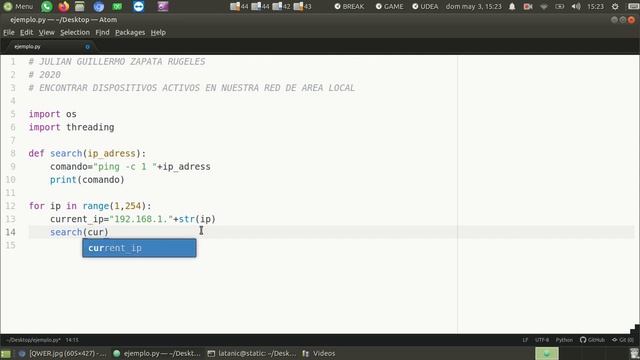Image resolution: width=640 pixels, height=360 pixels.
Task: Click line number 8 in the gutter
Action: click(x=13, y=153)
